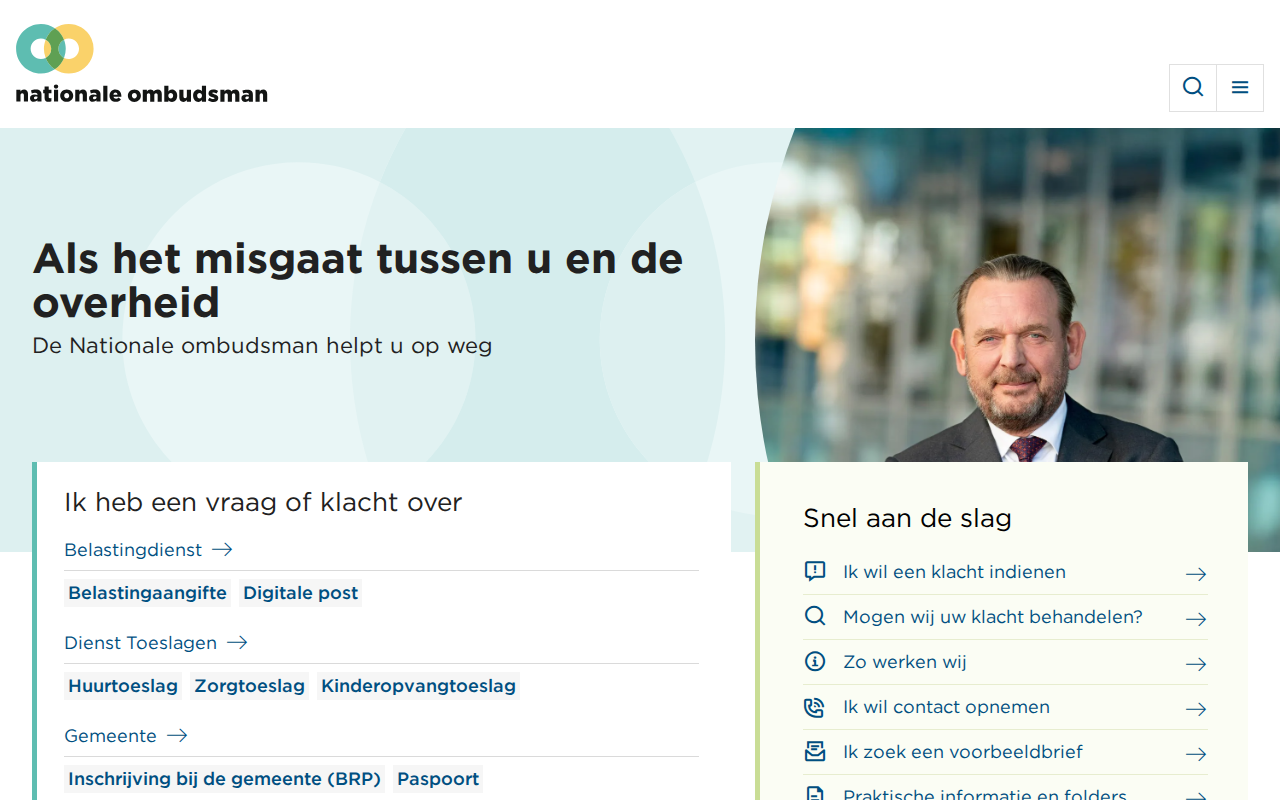Select the Zorgtoeslag tag
This screenshot has width=1280, height=800.
pyautogui.click(x=250, y=686)
